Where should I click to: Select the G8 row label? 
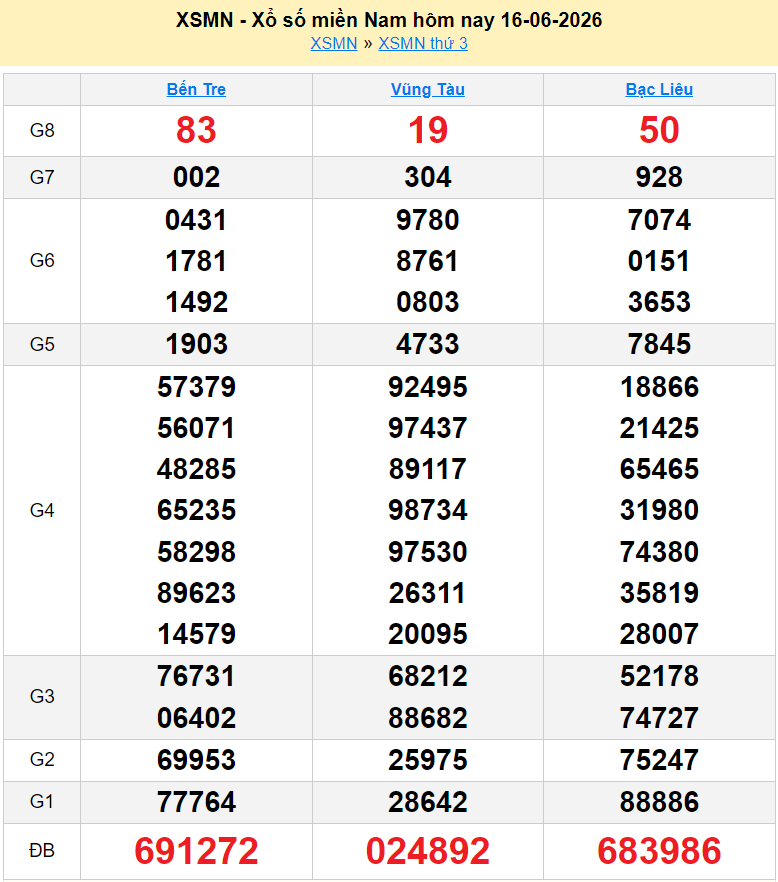point(42,130)
